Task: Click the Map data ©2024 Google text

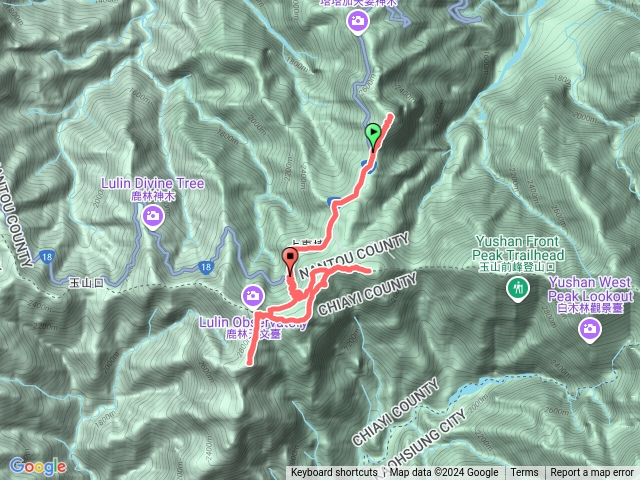Action: 444,473
